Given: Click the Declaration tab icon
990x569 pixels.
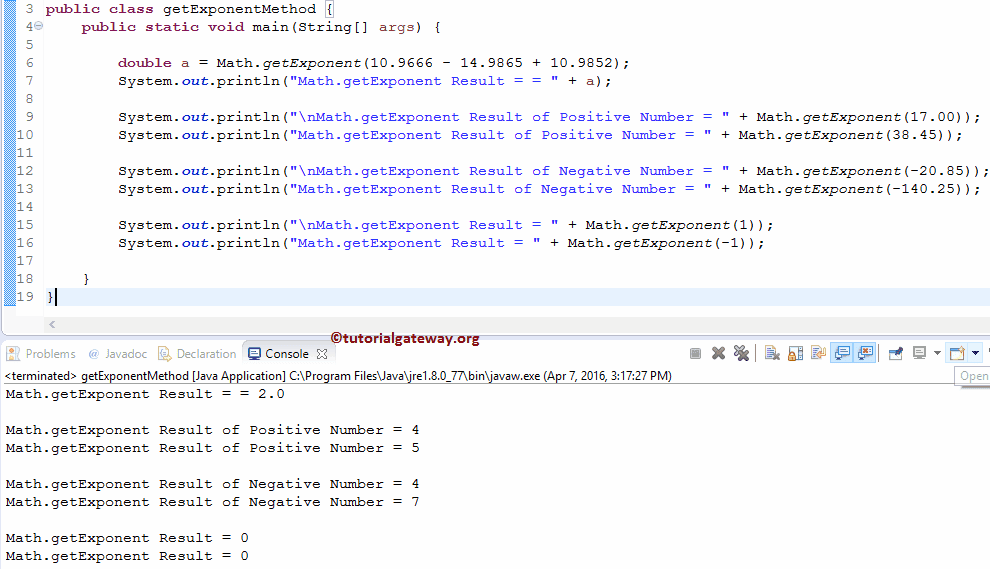Looking at the screenshot, I should pyautogui.click(x=164, y=354).
